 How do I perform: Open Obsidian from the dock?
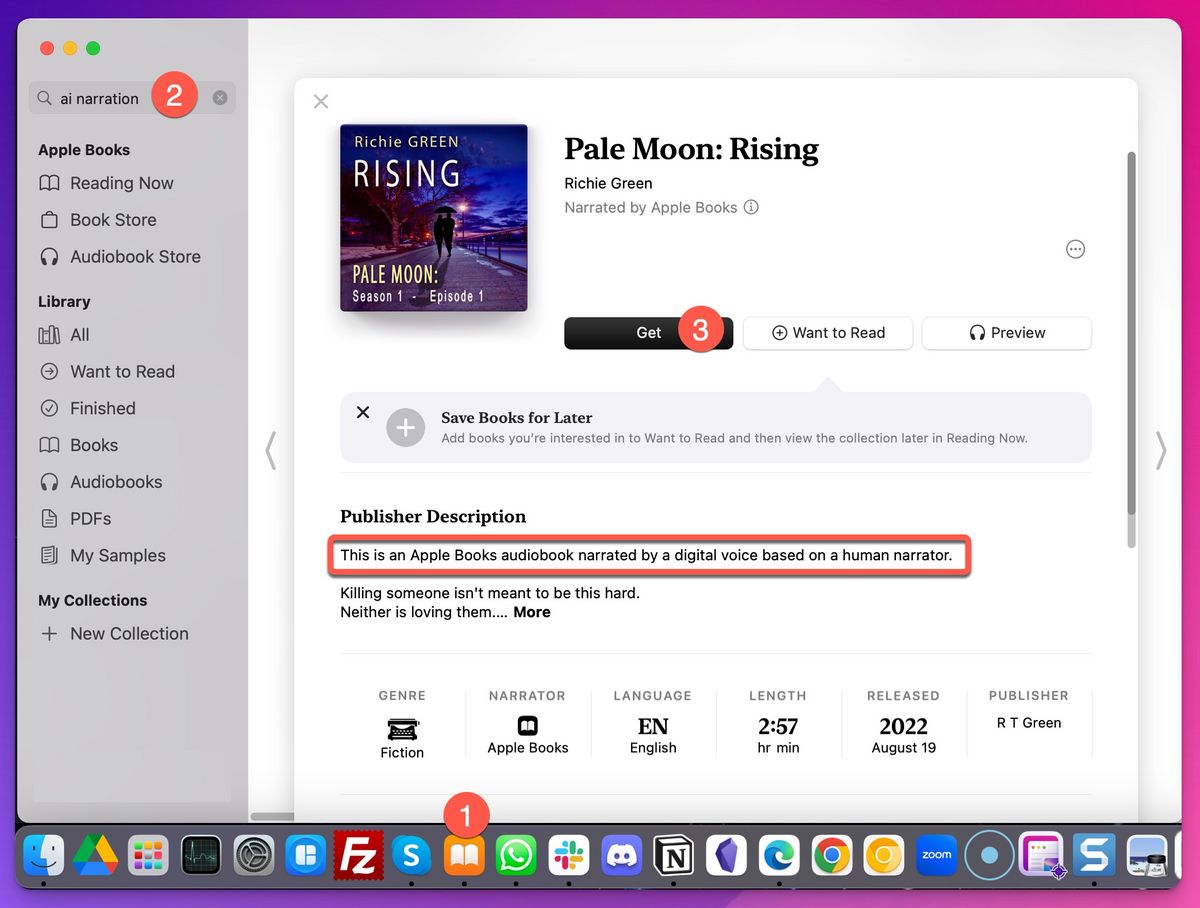(726, 855)
